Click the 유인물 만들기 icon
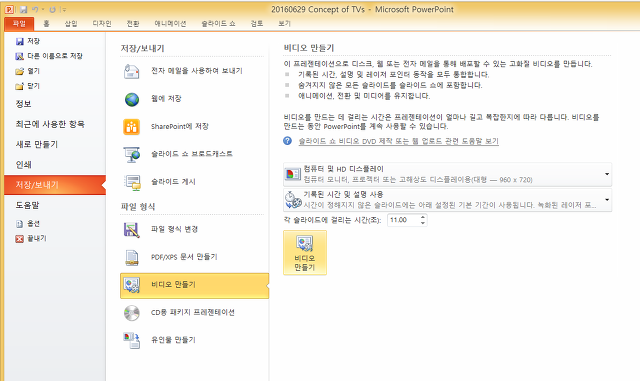Image resolution: width=640 pixels, height=381 pixels. coord(132,340)
